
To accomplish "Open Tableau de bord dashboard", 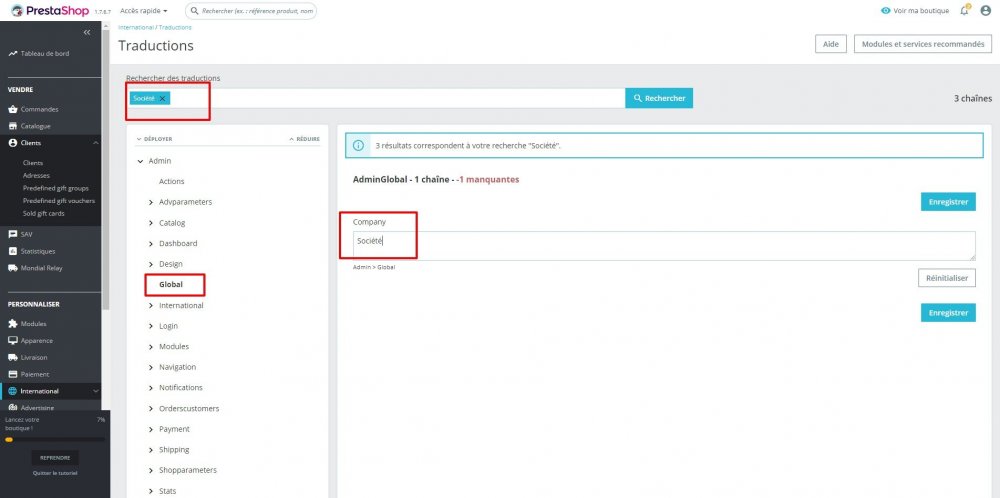I will pyautogui.click(x=39, y=54).
